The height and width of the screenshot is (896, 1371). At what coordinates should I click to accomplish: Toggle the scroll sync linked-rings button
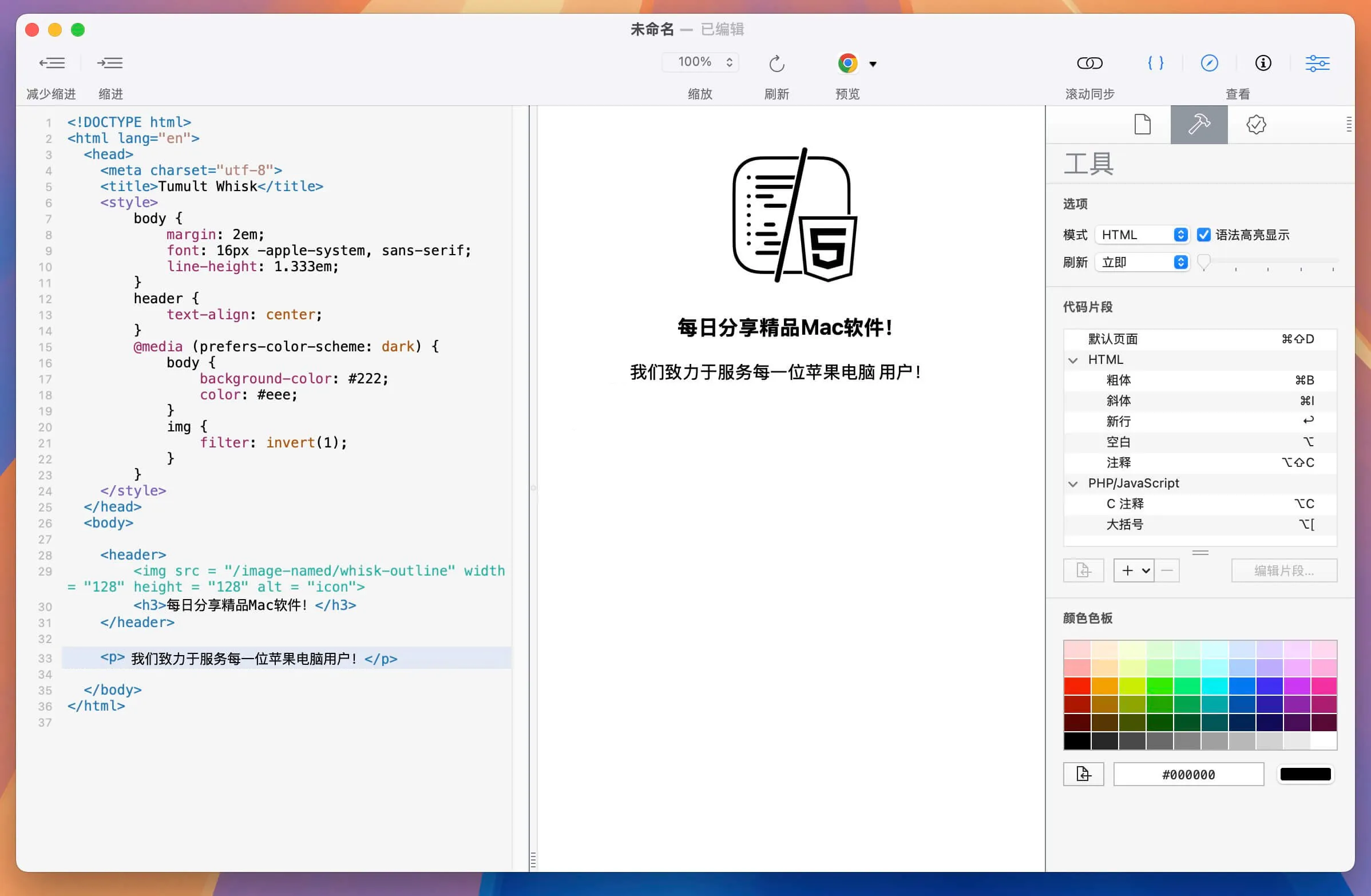1089,63
